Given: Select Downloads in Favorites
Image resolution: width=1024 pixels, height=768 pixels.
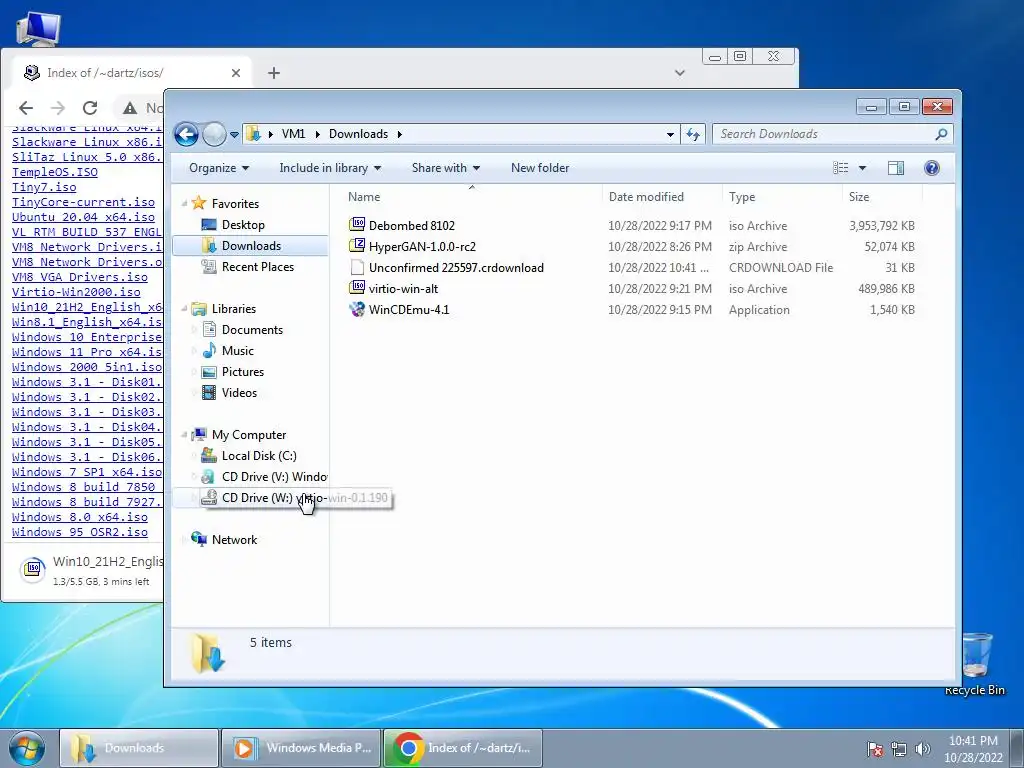Looking at the screenshot, I should tap(251, 246).
